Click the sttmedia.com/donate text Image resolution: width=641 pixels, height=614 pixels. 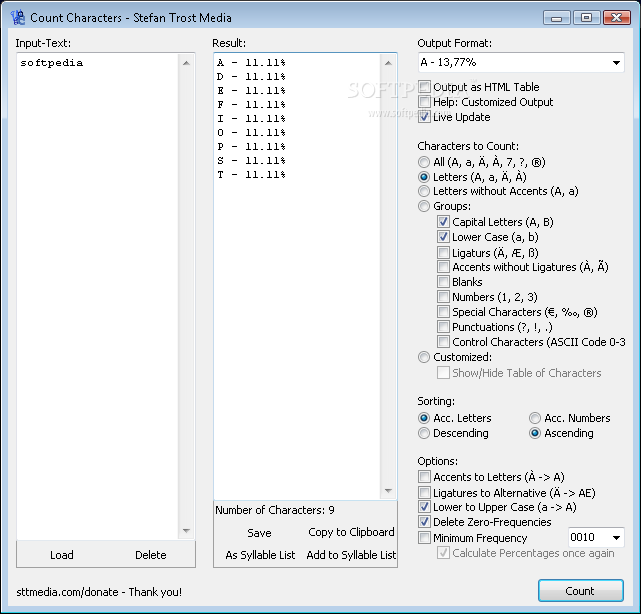pos(99,592)
